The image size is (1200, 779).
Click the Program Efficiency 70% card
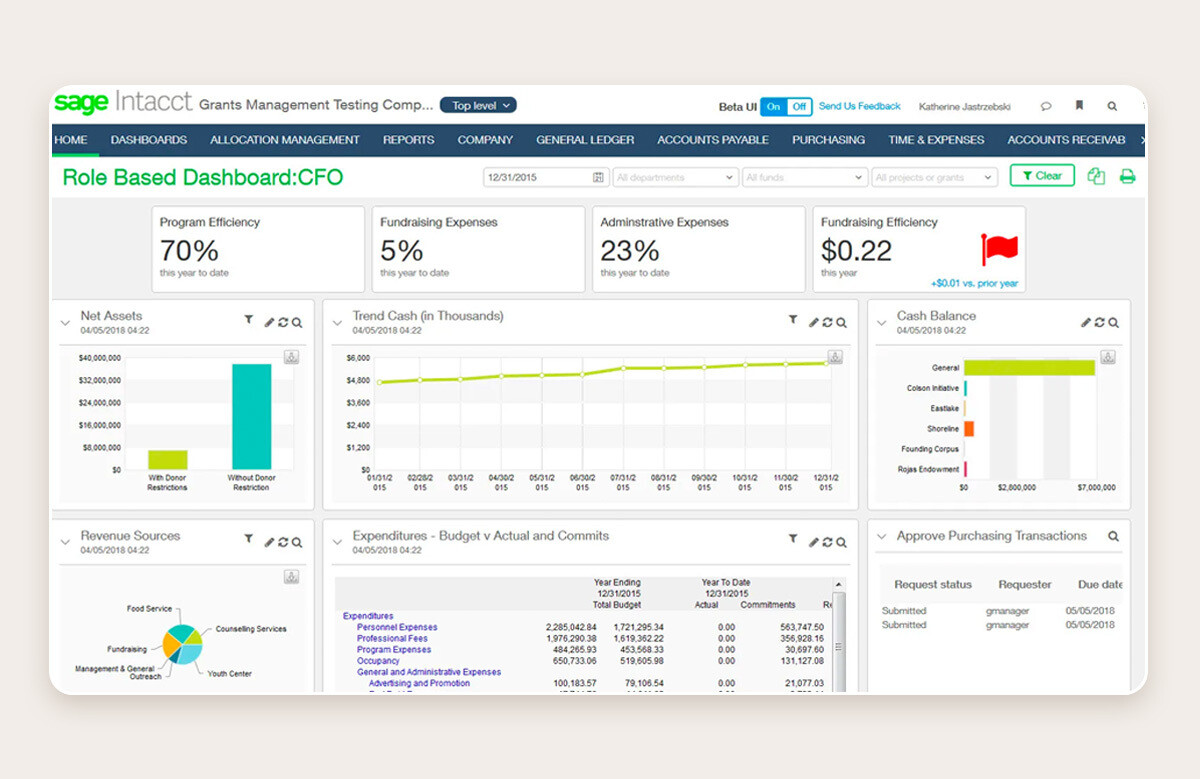[258, 249]
